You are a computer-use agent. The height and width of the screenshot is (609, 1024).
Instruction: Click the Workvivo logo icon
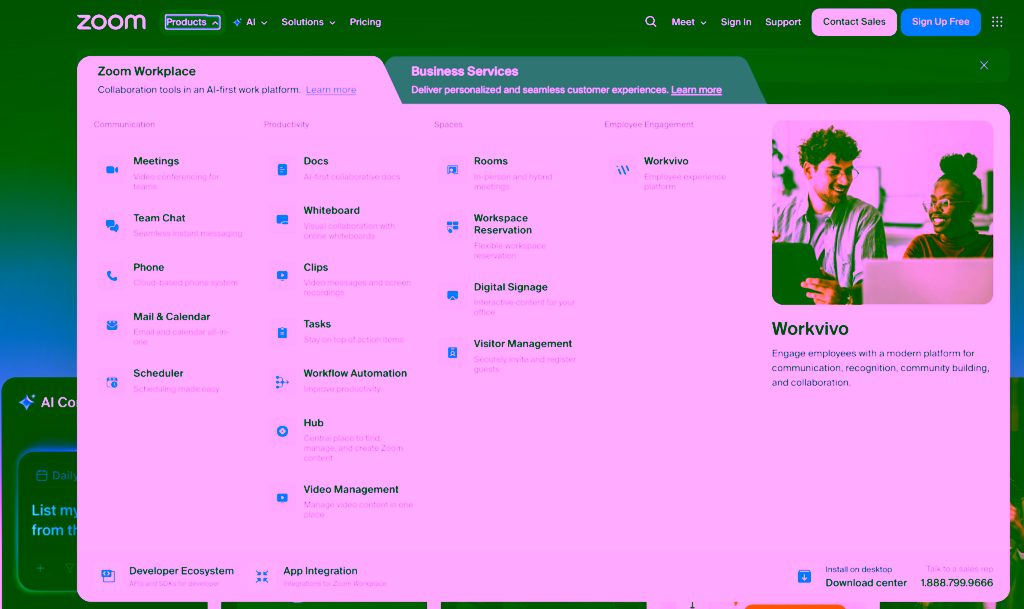[x=623, y=170]
